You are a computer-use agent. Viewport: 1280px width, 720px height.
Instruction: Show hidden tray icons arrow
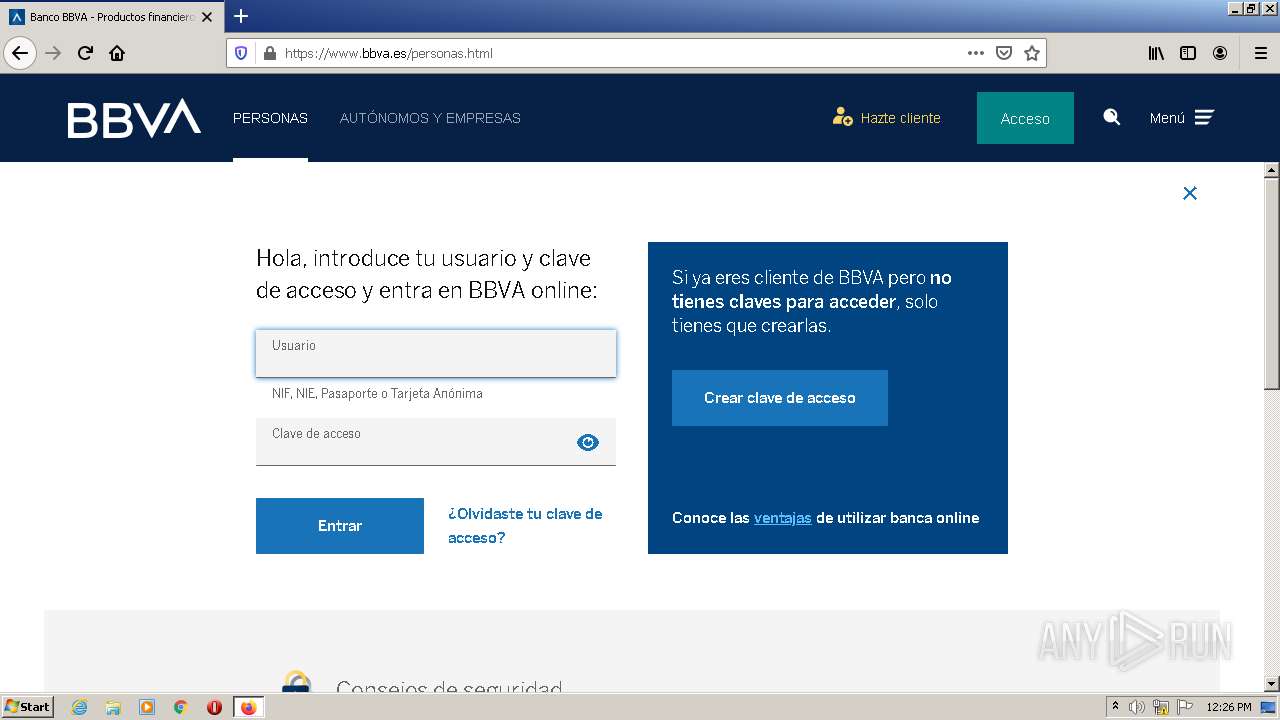1115,707
